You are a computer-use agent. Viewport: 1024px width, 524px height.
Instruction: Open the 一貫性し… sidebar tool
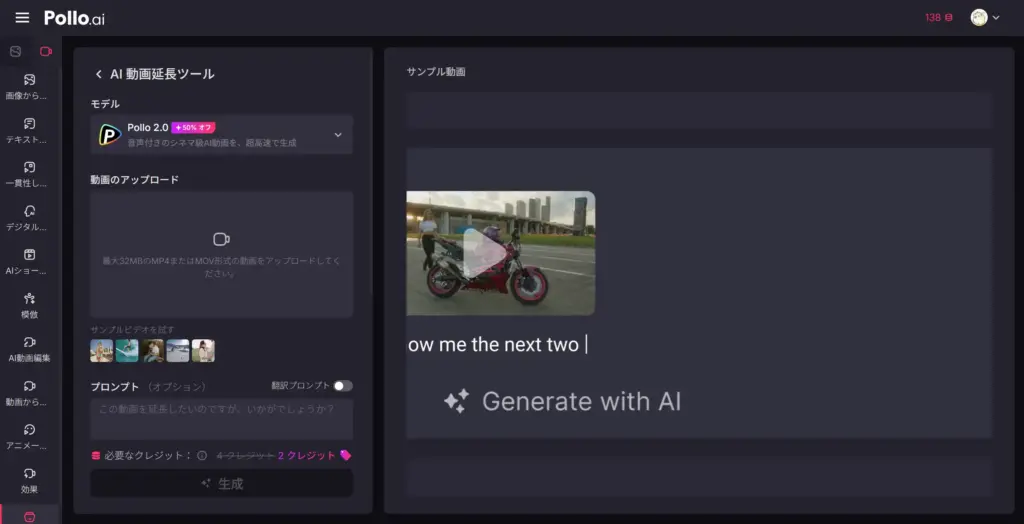point(29,174)
